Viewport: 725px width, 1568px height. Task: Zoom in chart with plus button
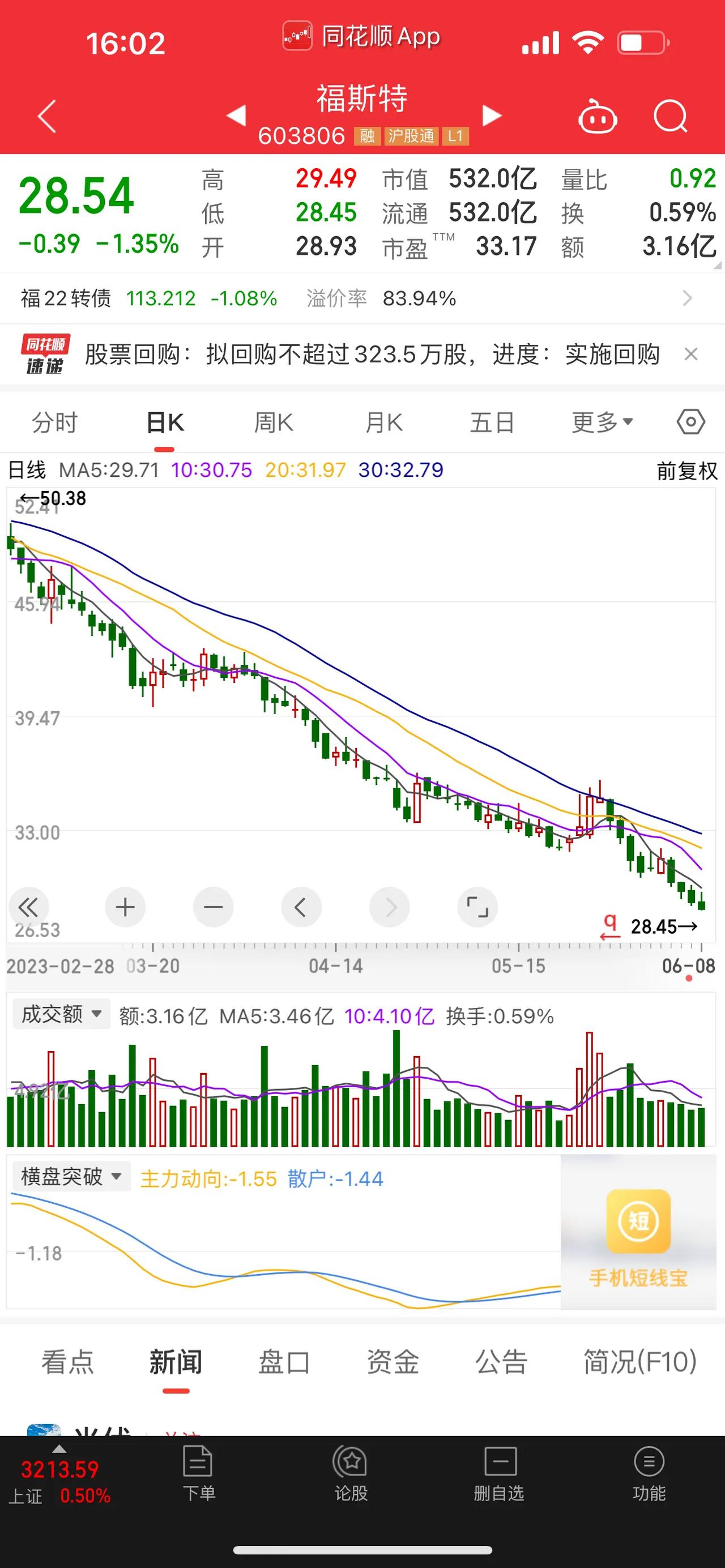pyautogui.click(x=125, y=908)
